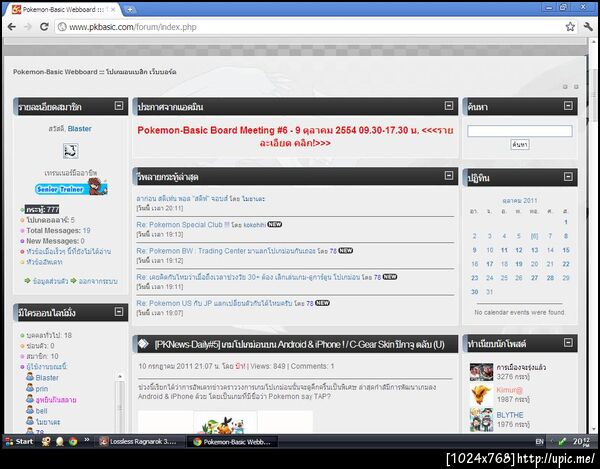Click the avatar of the poster with 3276 posts
The width and height of the screenshot is (600, 469).
pos(481,372)
